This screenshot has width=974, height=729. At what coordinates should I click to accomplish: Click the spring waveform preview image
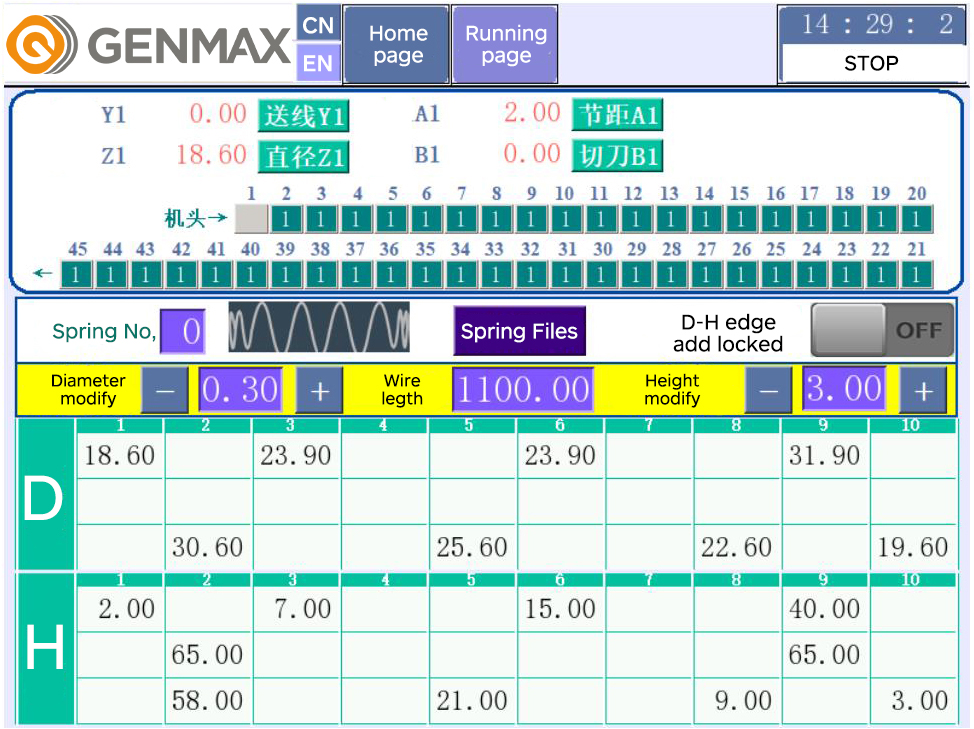pos(318,328)
